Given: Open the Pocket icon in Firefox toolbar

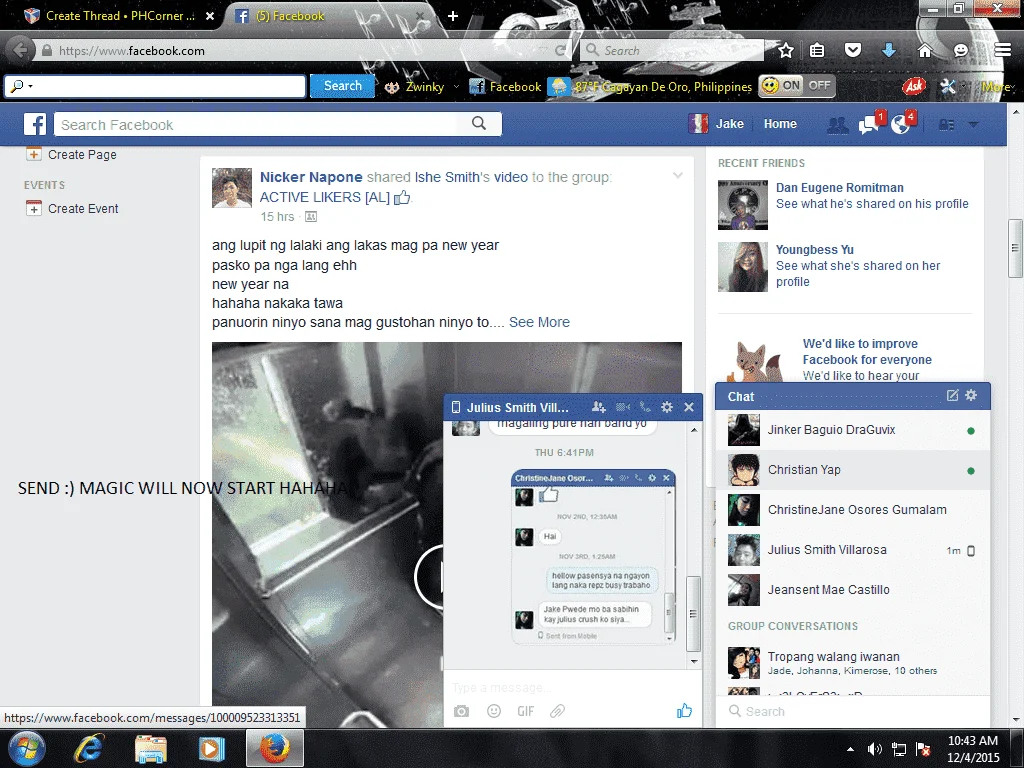Looking at the screenshot, I should pyautogui.click(x=852, y=50).
